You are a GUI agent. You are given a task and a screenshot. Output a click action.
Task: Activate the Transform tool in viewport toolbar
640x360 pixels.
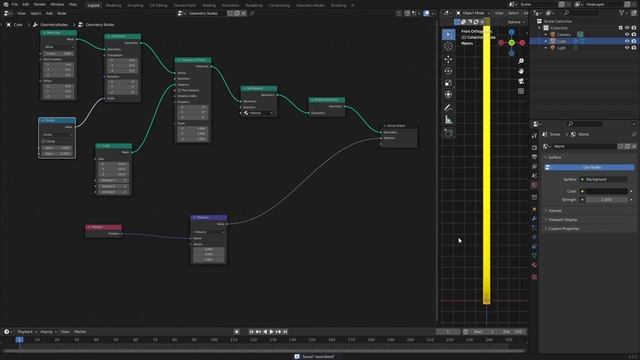tap(448, 95)
